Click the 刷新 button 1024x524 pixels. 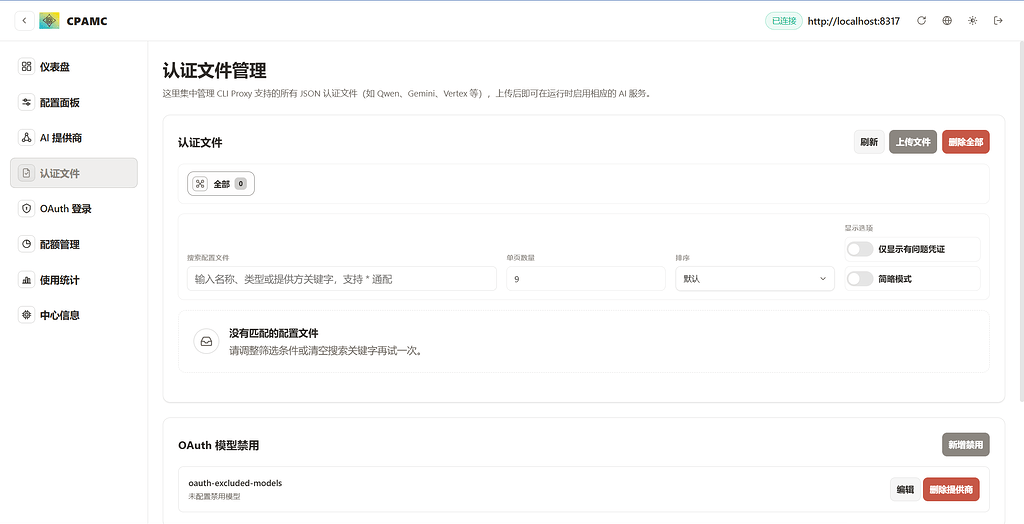point(869,142)
